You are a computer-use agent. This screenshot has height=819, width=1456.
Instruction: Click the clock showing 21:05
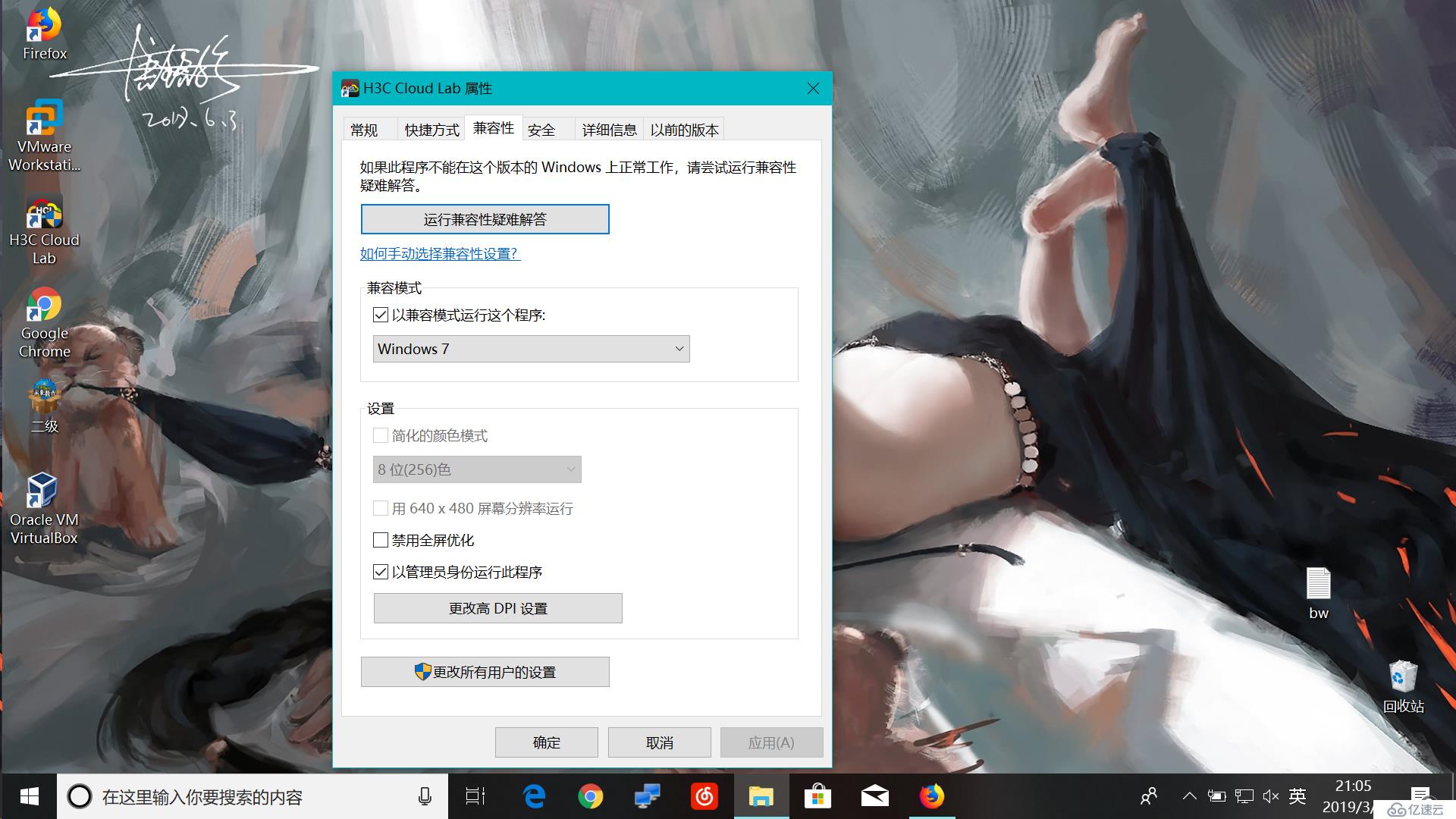coord(1354,786)
